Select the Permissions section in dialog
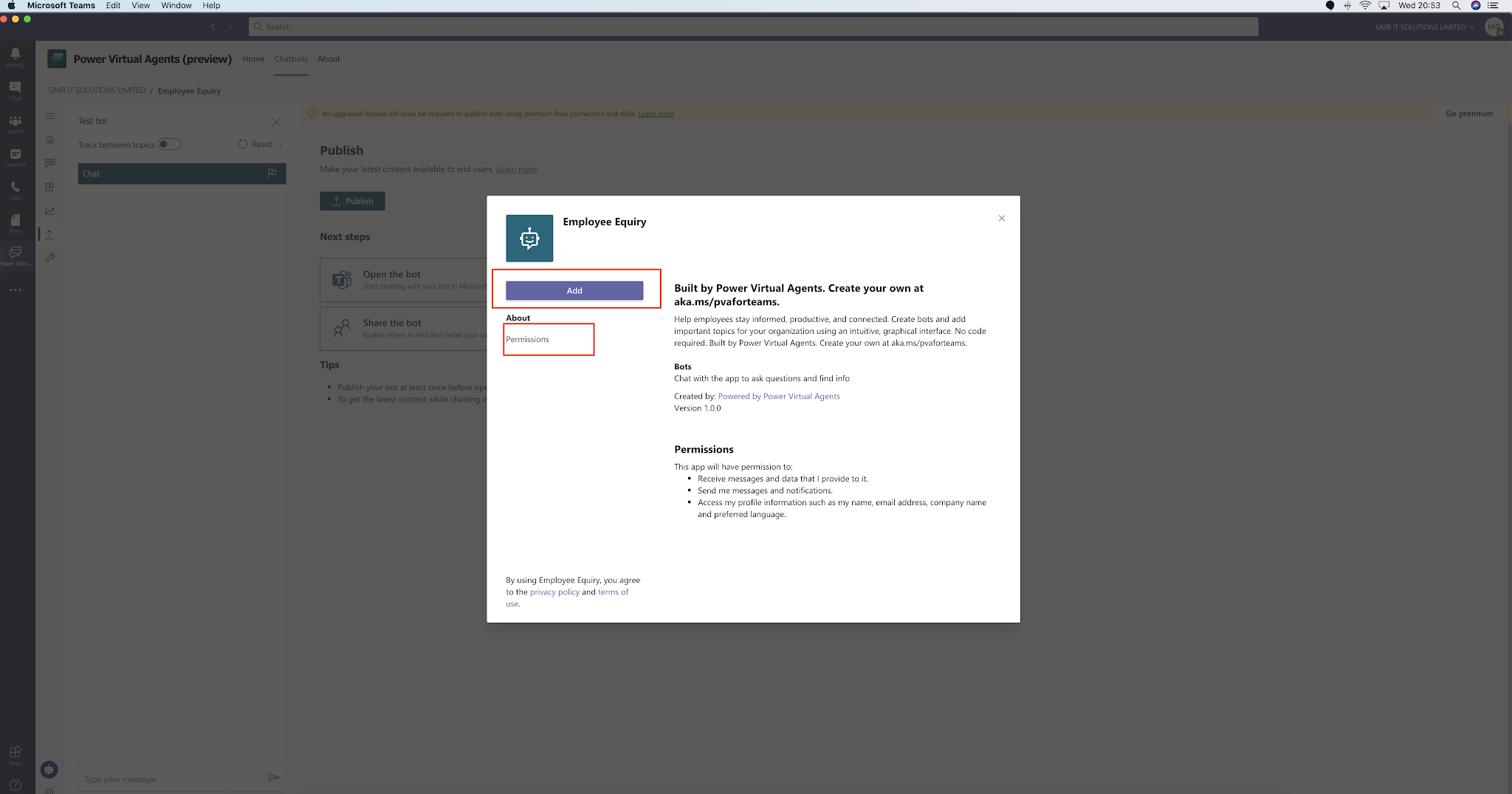This screenshot has height=794, width=1512. coord(527,339)
